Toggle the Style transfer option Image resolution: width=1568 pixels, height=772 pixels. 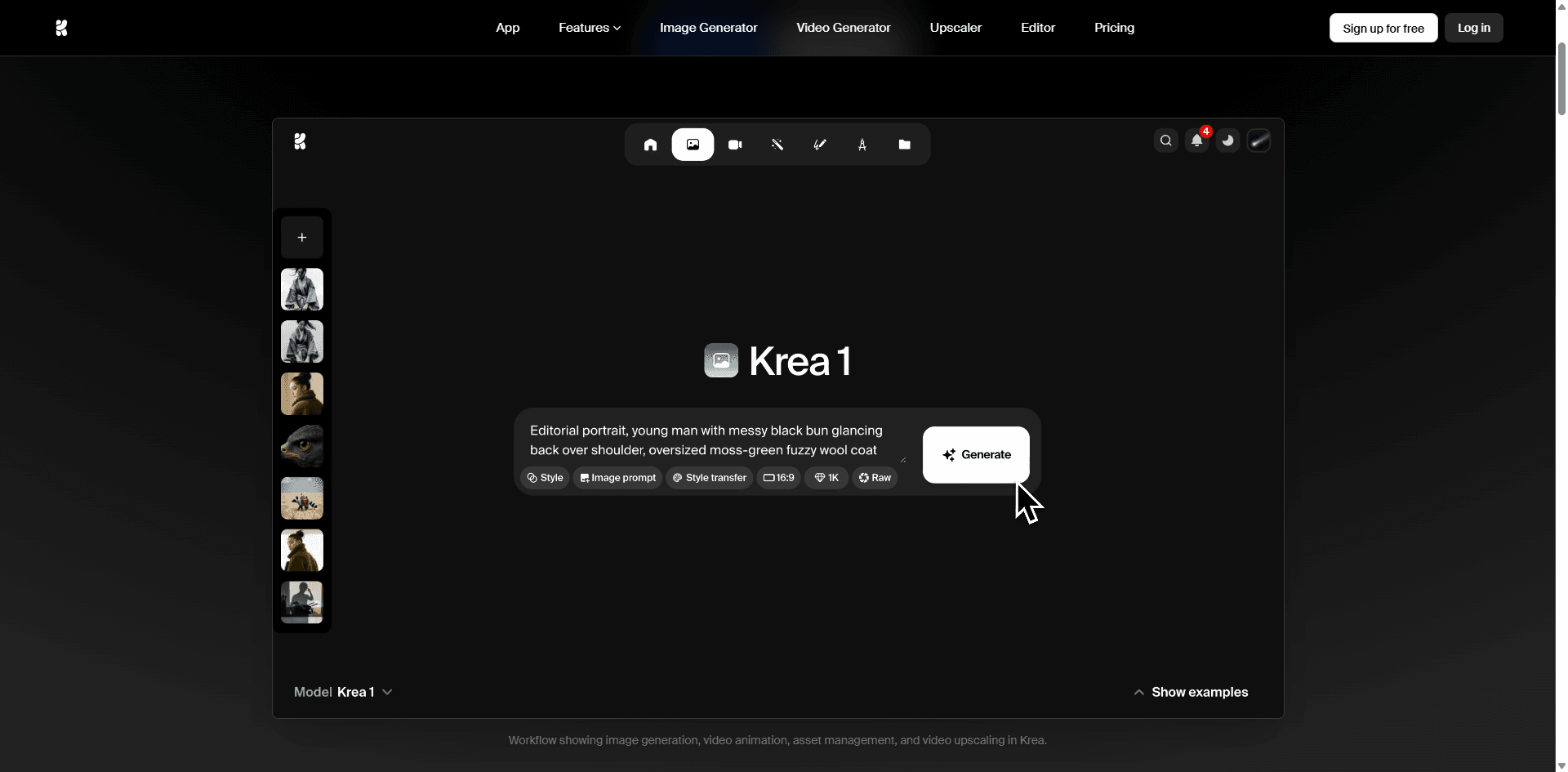[x=709, y=478]
